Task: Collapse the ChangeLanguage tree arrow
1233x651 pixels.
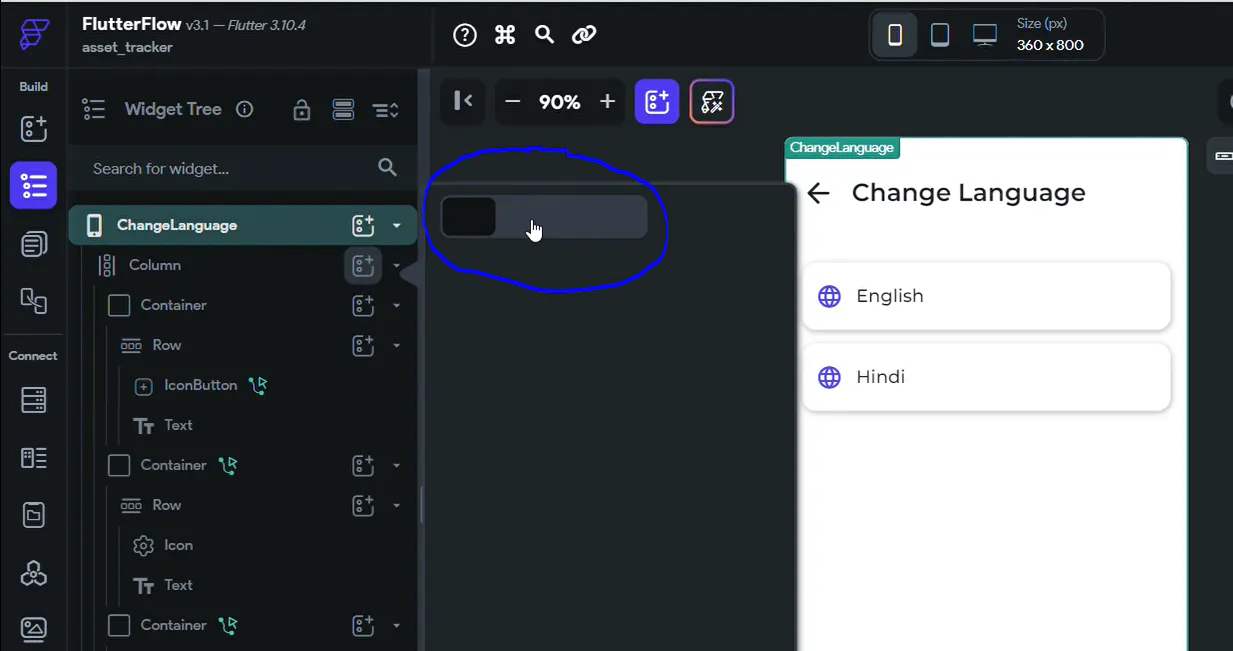Action: [397, 226]
